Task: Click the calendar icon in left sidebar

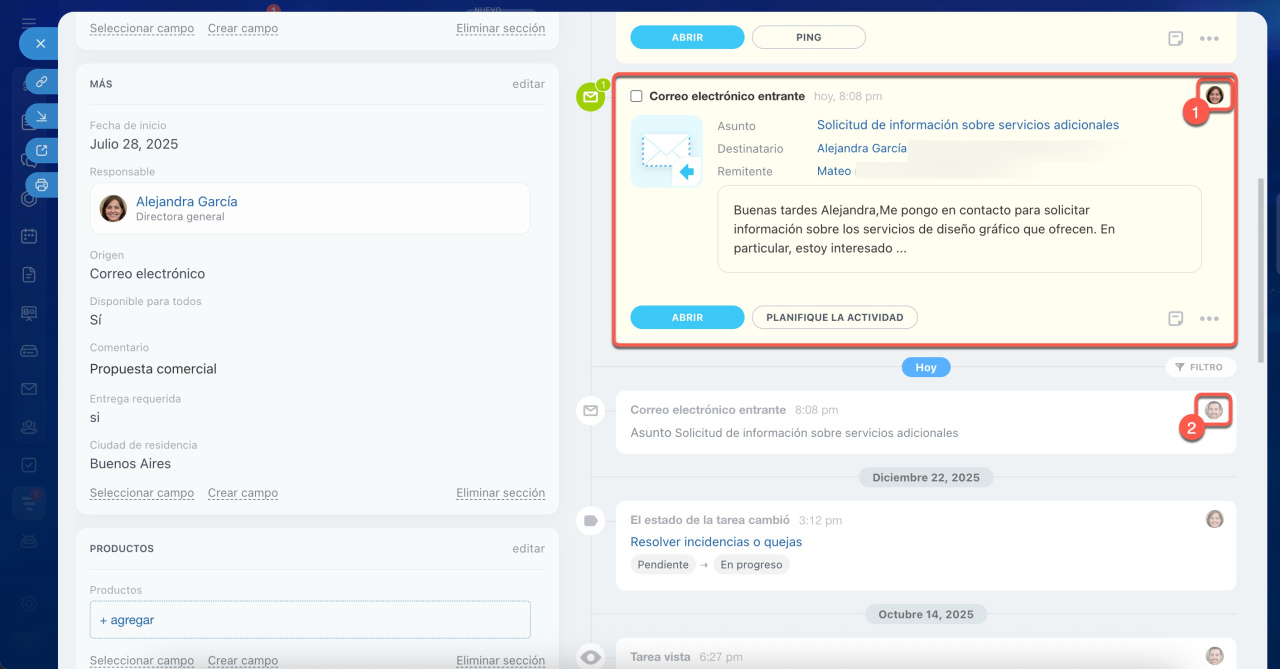Action: [29, 236]
